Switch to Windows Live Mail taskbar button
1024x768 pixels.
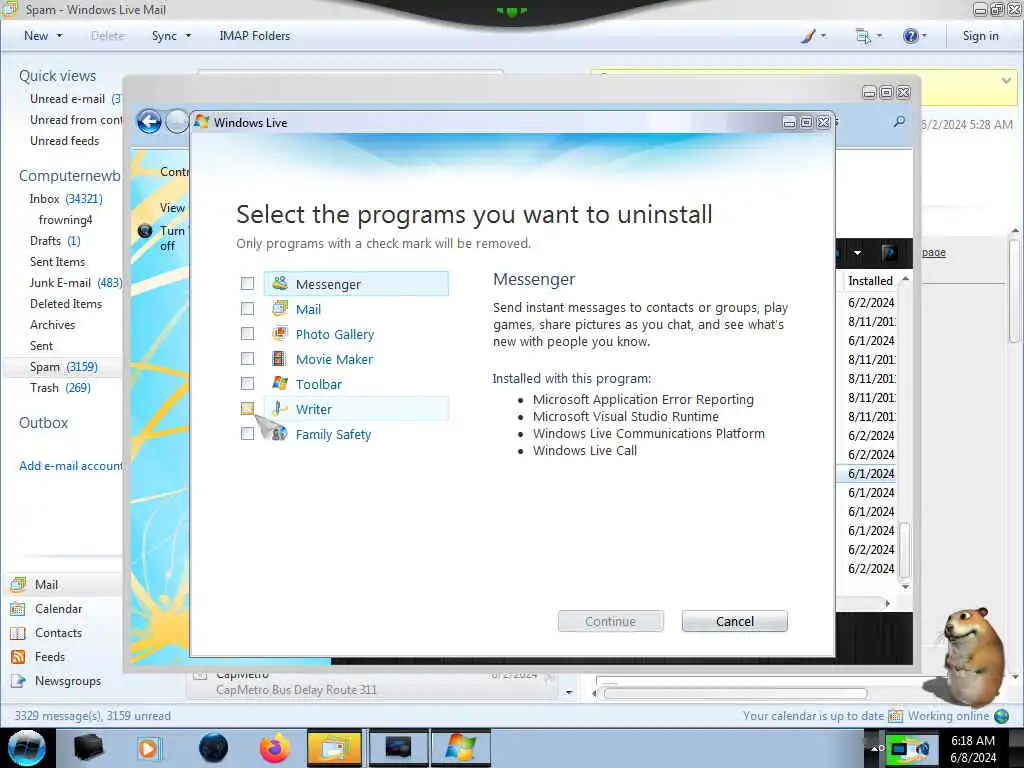click(x=334, y=748)
